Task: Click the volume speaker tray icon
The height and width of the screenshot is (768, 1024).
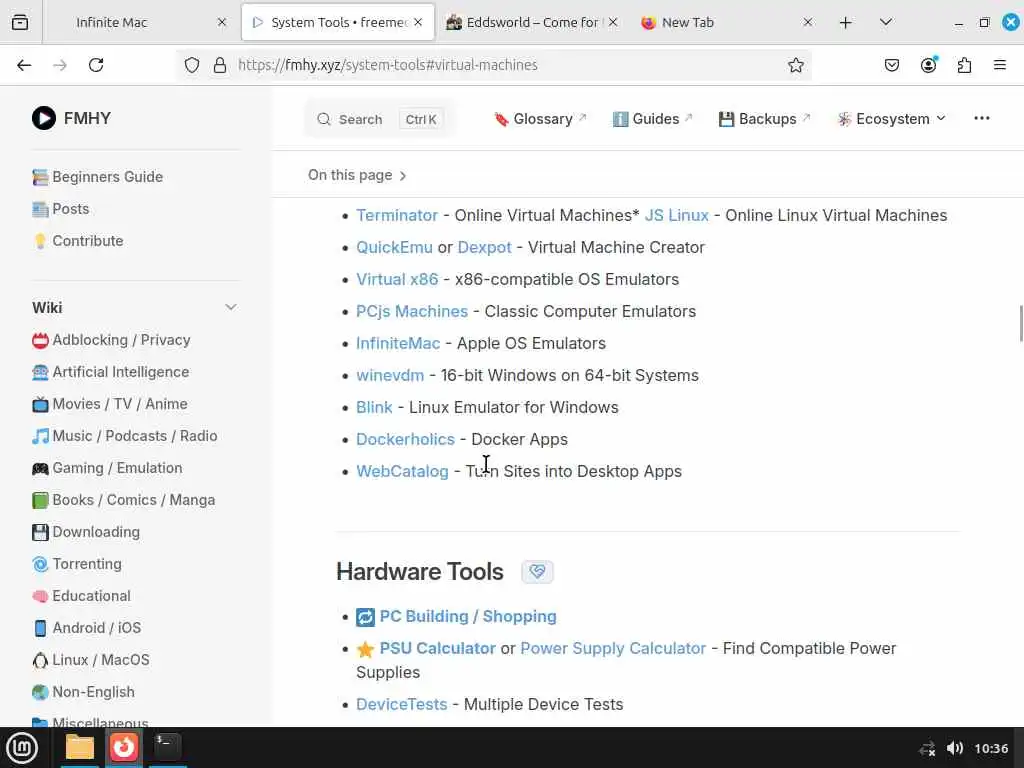Action: pos(954,748)
